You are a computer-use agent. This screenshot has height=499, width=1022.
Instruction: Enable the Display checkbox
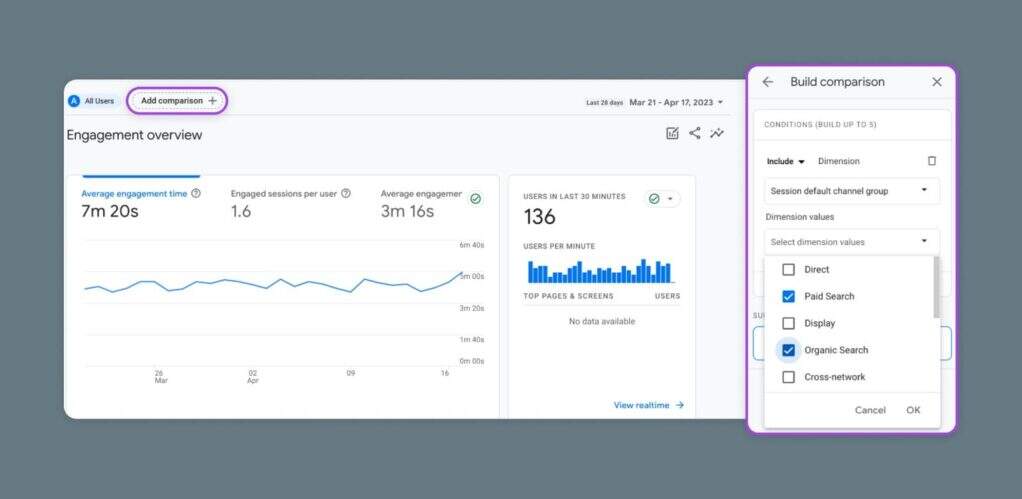[x=788, y=324]
